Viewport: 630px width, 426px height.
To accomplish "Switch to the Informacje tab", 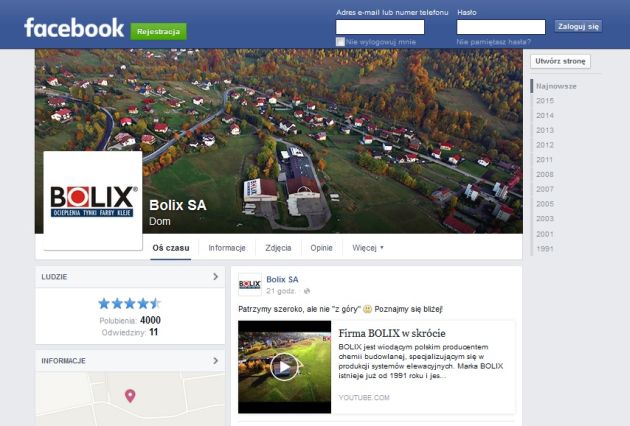I will point(227,248).
